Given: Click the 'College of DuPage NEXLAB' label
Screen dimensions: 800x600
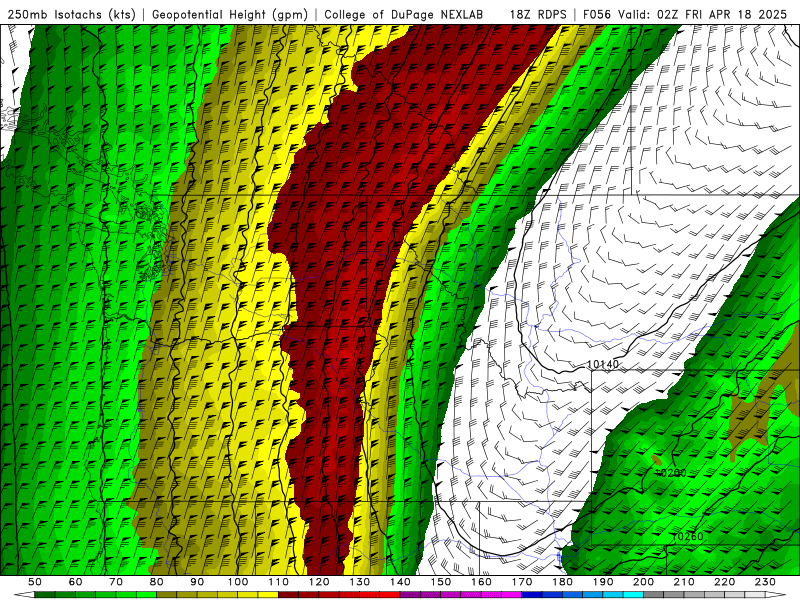Looking at the screenshot, I should (x=403, y=14).
